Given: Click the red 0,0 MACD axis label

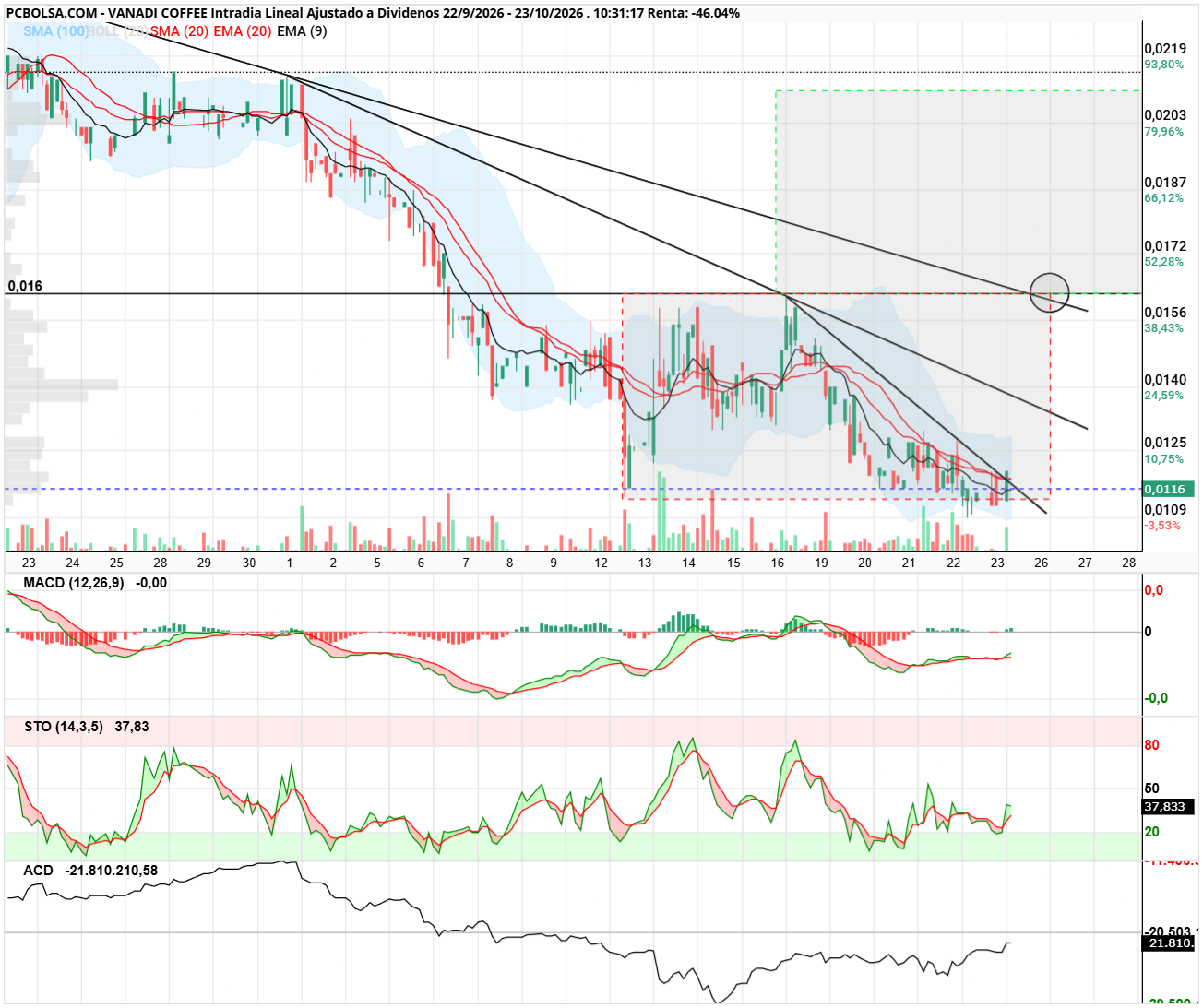Looking at the screenshot, I should [1153, 590].
